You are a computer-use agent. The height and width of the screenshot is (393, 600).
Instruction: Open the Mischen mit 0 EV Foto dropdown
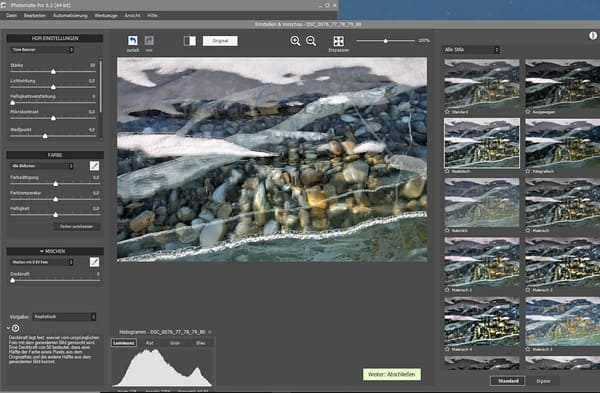click(x=42, y=262)
